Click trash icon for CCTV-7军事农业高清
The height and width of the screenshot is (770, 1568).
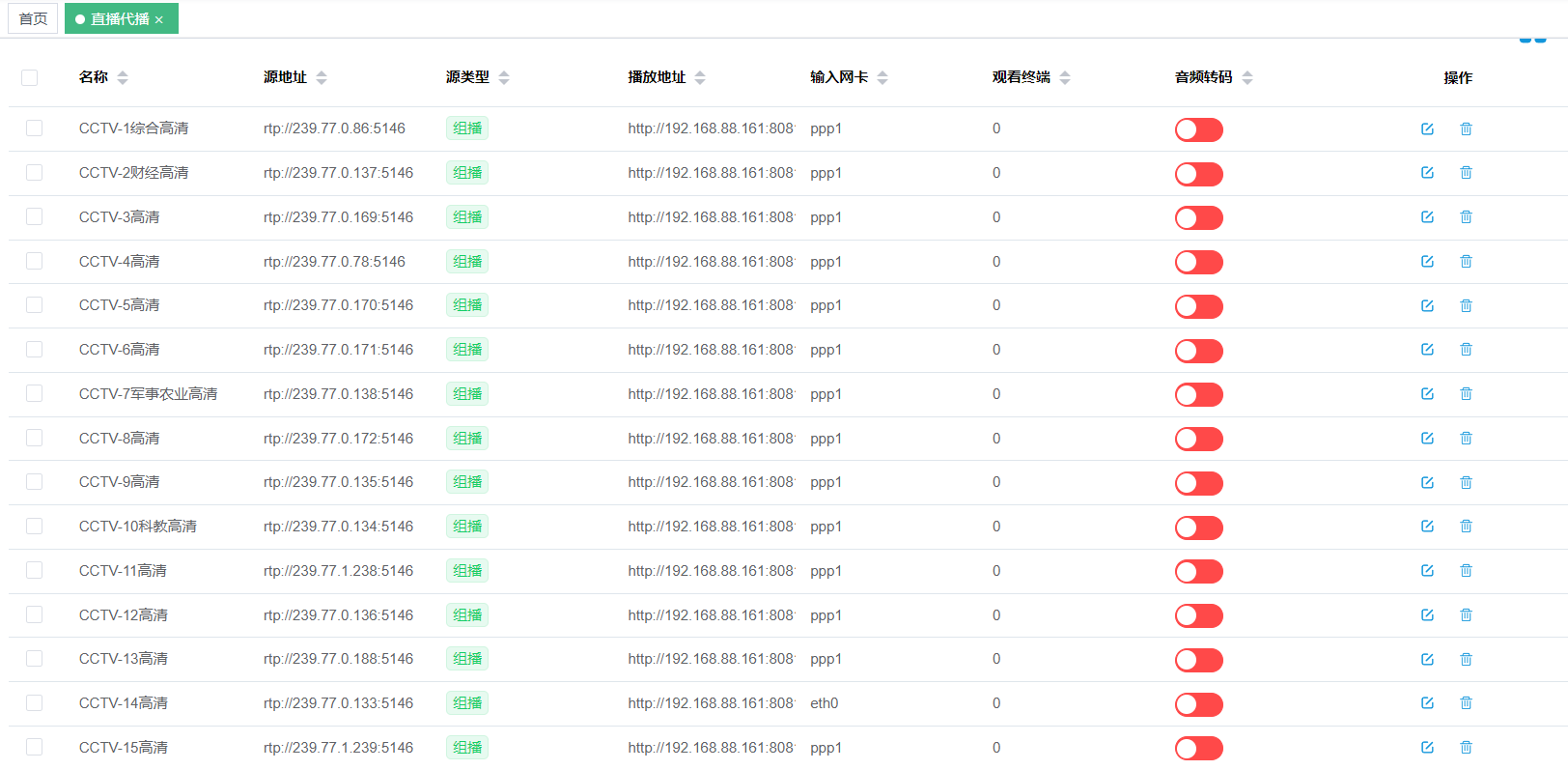(x=1466, y=394)
